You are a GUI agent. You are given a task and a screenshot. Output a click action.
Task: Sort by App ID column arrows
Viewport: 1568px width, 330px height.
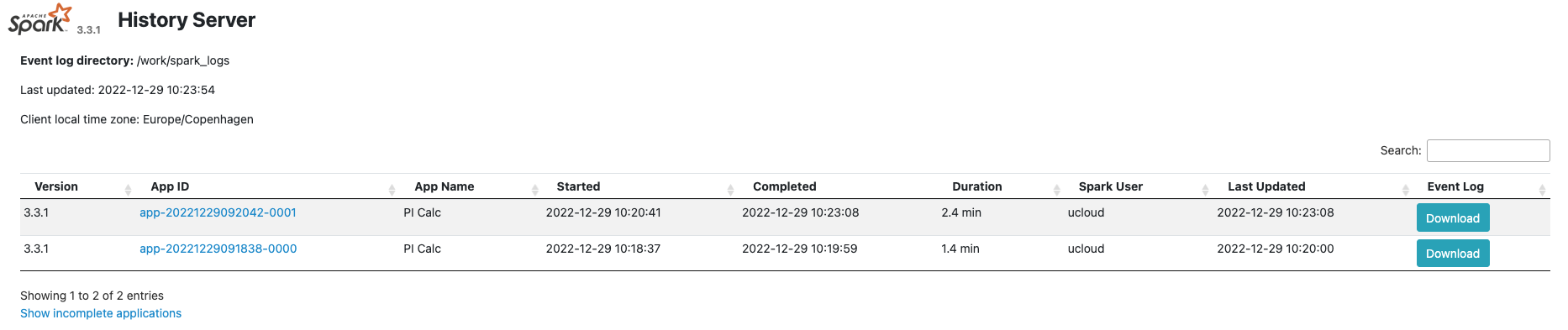[x=392, y=190]
